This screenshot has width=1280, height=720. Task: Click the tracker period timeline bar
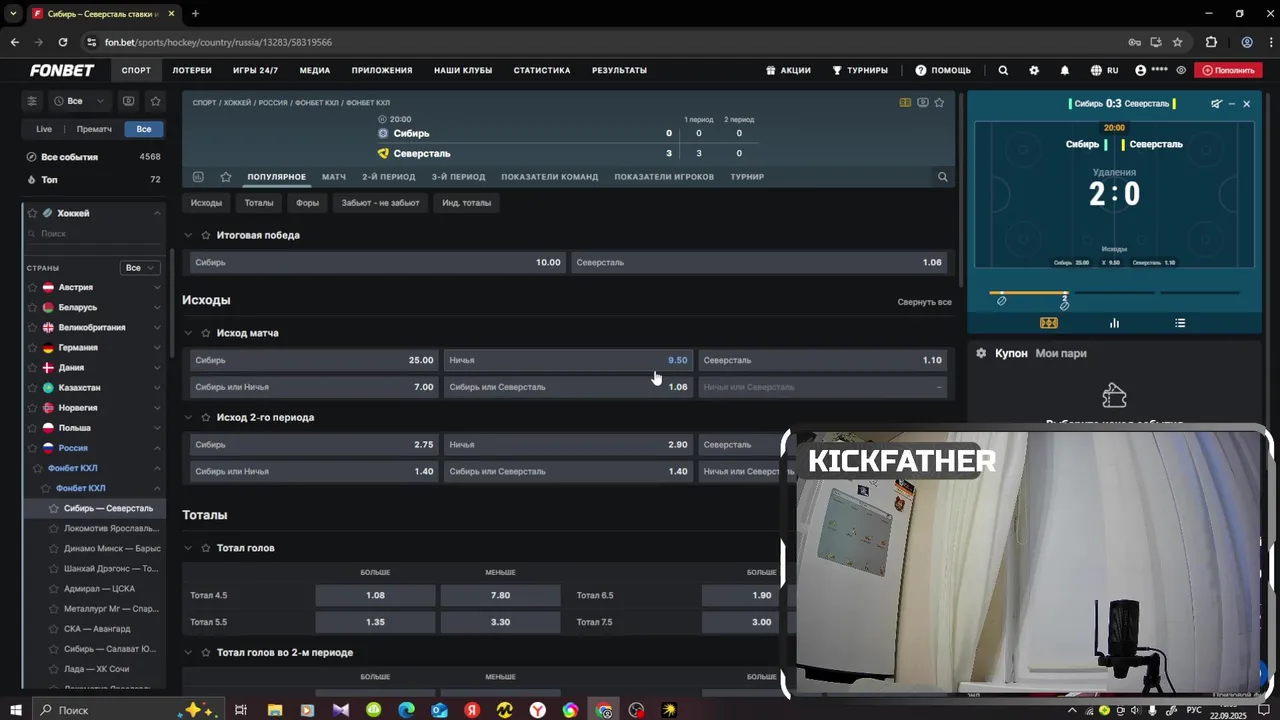point(1114,293)
